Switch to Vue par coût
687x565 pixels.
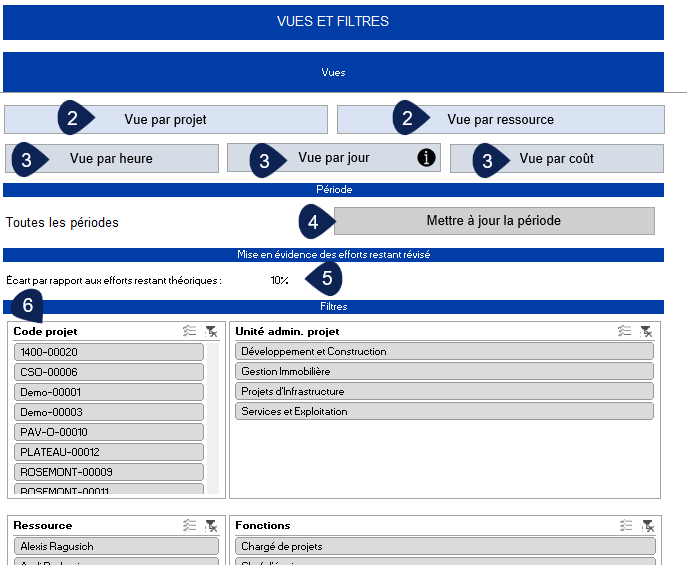coord(556,158)
